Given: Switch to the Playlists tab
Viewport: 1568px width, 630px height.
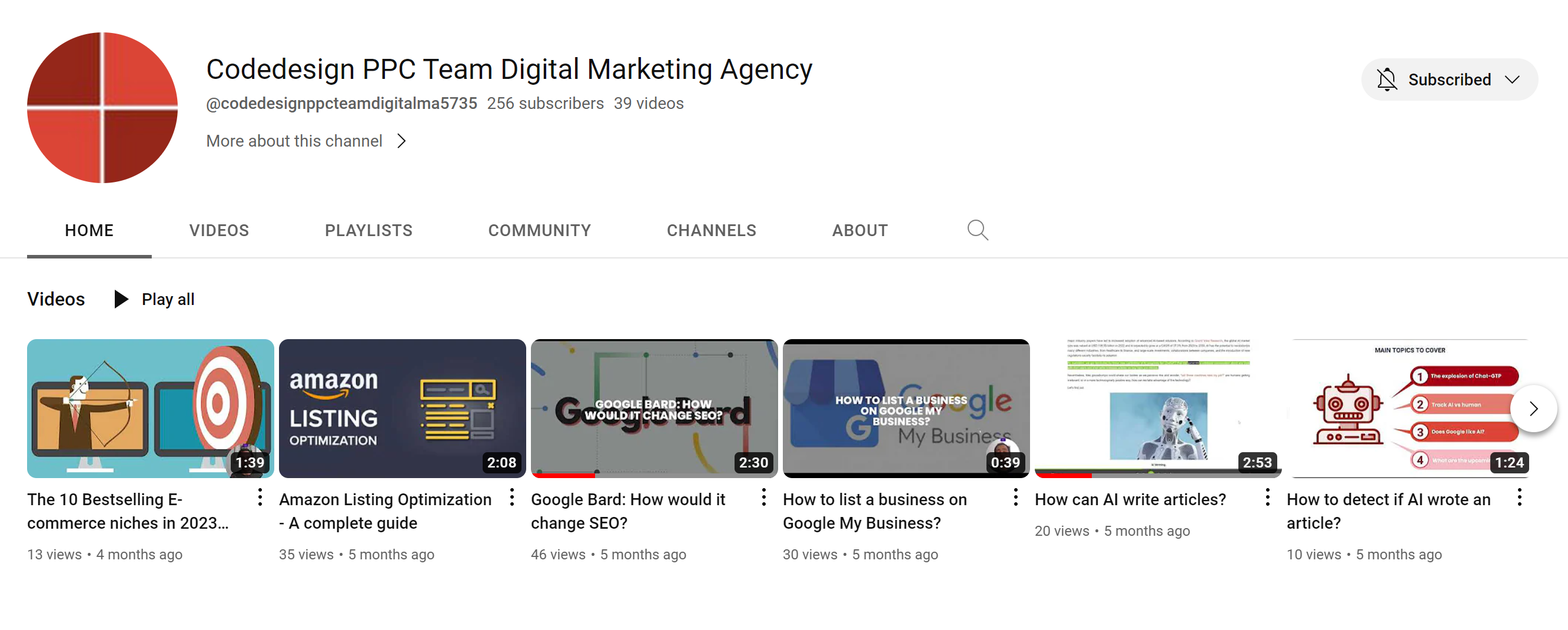Looking at the screenshot, I should coord(368,230).
